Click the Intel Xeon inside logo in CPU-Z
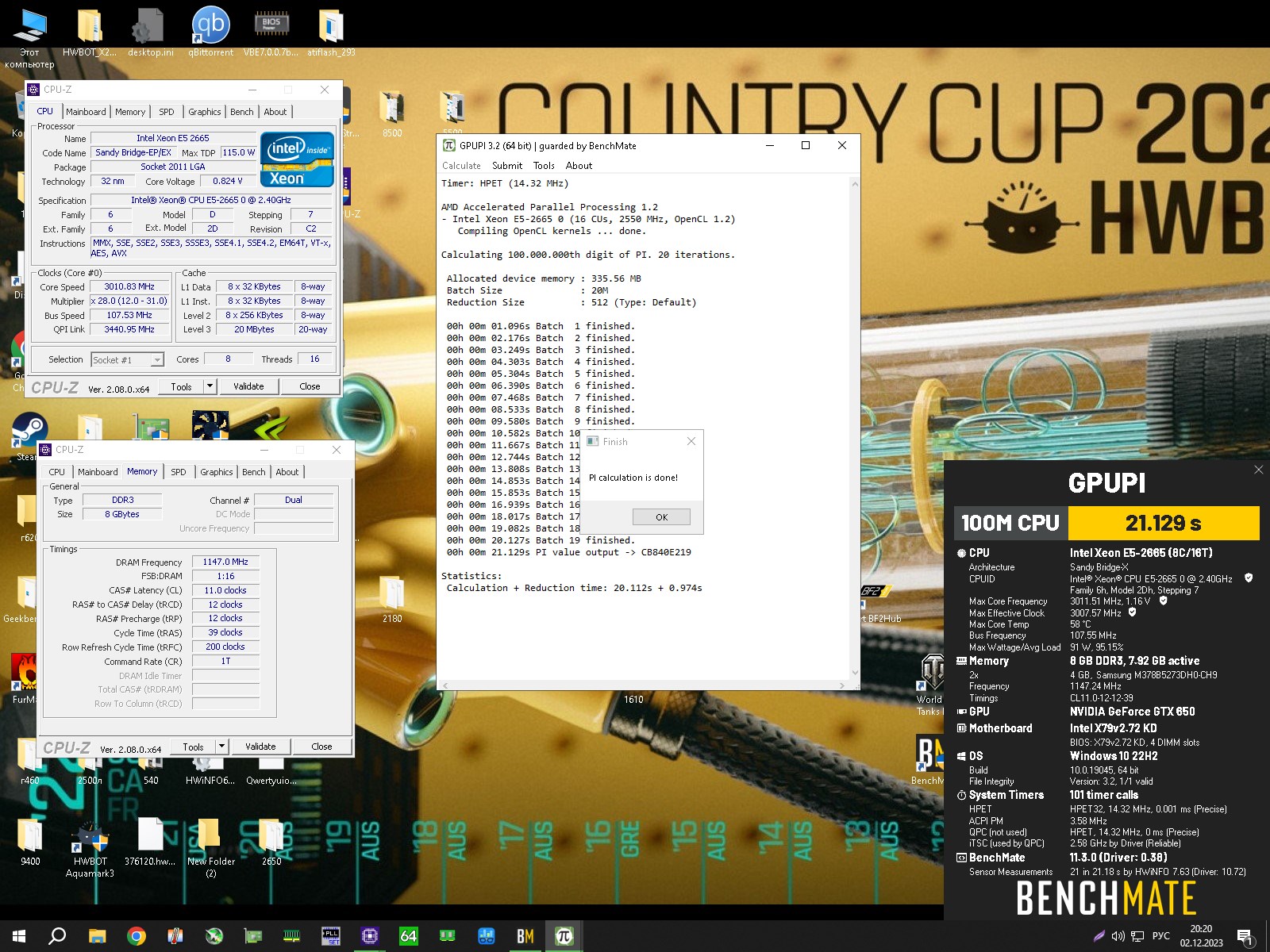This screenshot has width=1270, height=952. click(297, 159)
